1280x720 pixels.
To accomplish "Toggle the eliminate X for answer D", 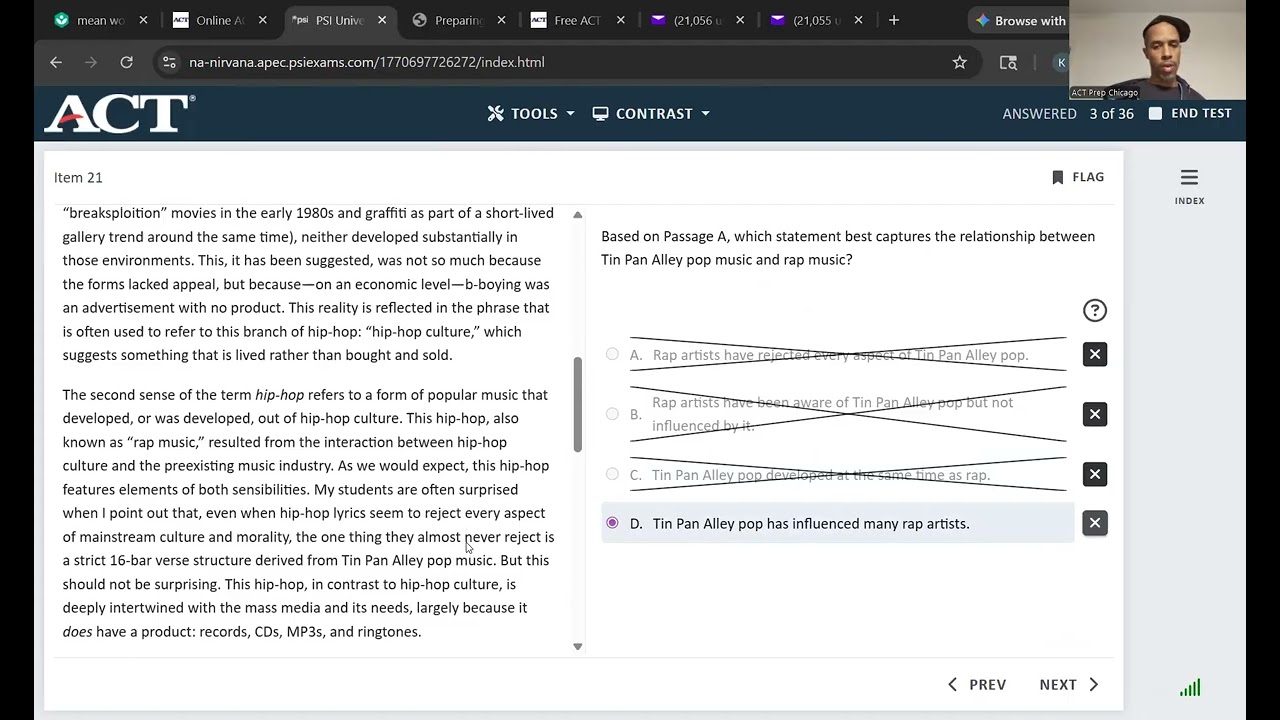I will pyautogui.click(x=1095, y=523).
